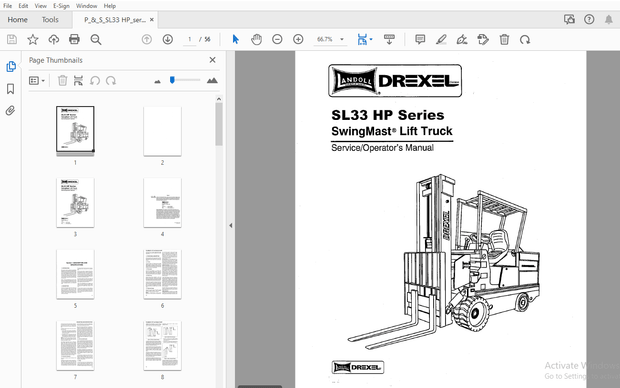The width and height of the screenshot is (620, 388).
Task: Rotate thumbnails counterclockwise
Action: pos(95,81)
